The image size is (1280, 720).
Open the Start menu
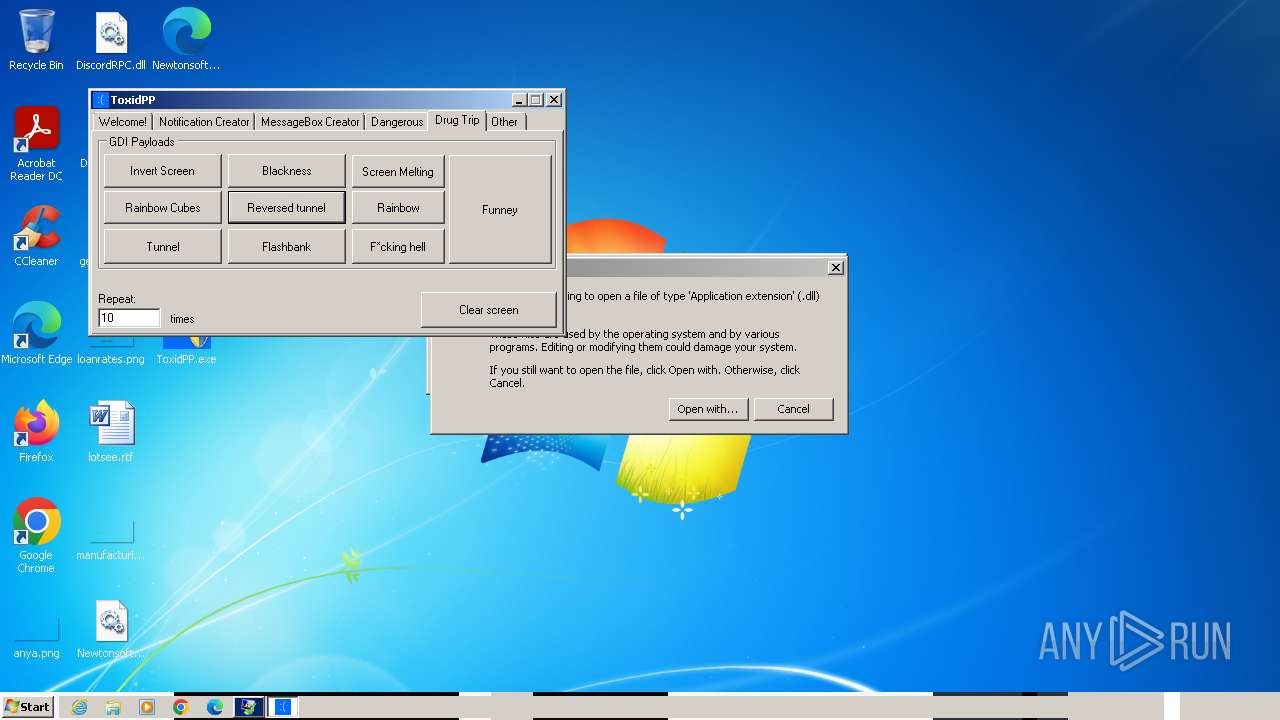click(x=27, y=706)
